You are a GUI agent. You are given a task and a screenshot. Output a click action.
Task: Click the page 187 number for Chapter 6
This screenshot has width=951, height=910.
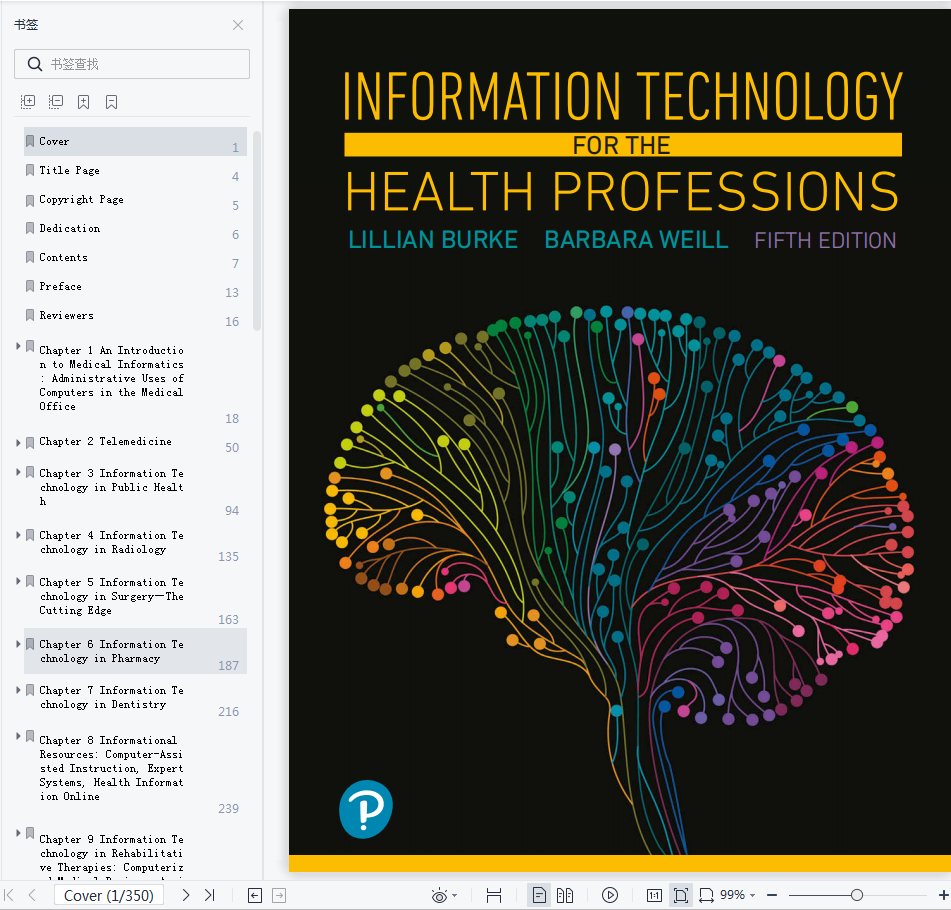tap(229, 666)
